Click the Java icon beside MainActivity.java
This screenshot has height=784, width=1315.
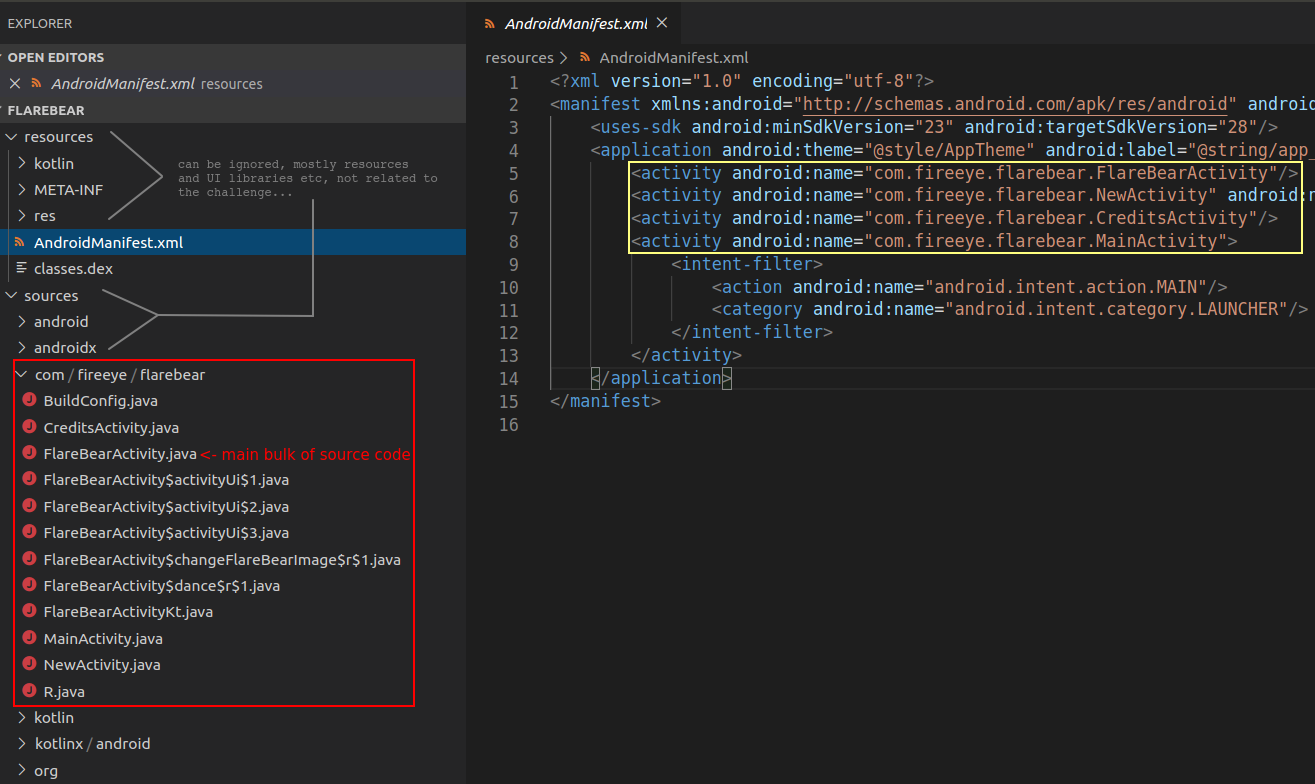pyautogui.click(x=29, y=638)
